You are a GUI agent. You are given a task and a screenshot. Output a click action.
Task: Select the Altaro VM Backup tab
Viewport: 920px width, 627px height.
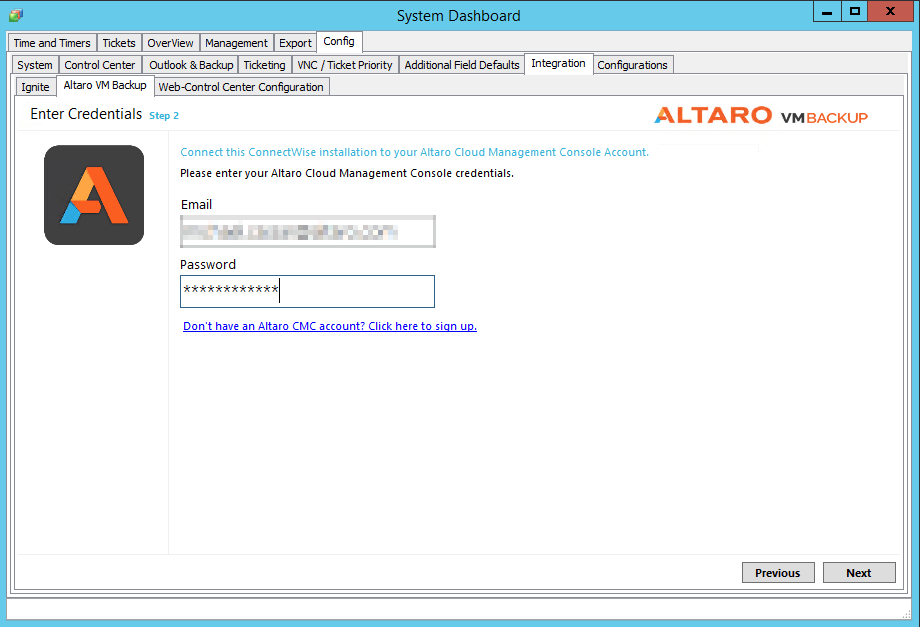click(105, 85)
